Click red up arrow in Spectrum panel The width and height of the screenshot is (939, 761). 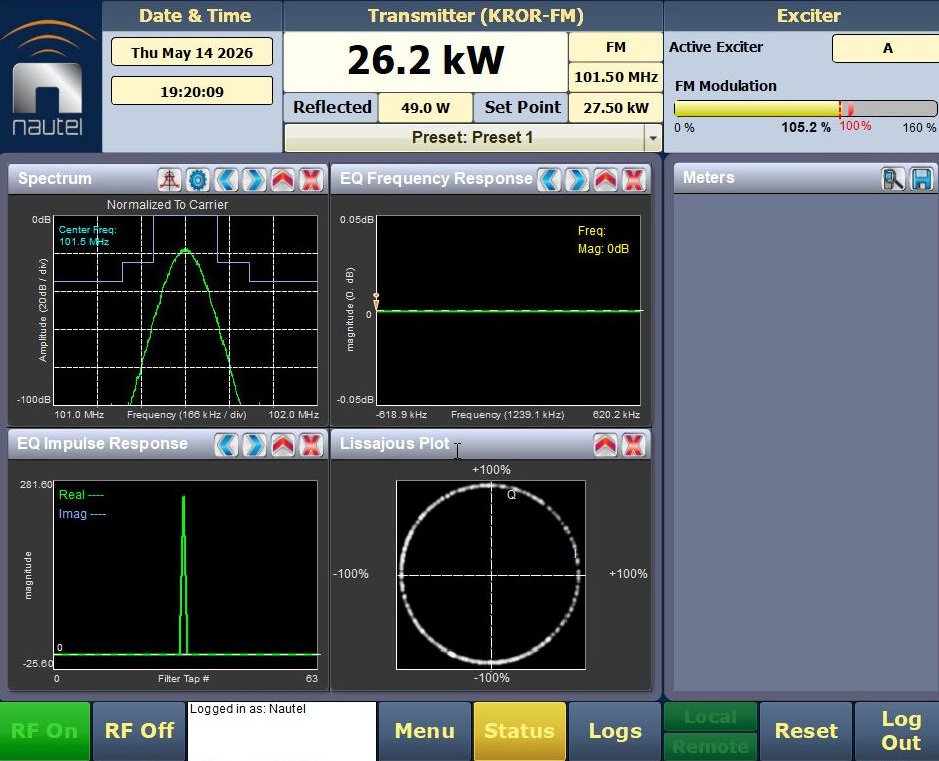coord(283,180)
